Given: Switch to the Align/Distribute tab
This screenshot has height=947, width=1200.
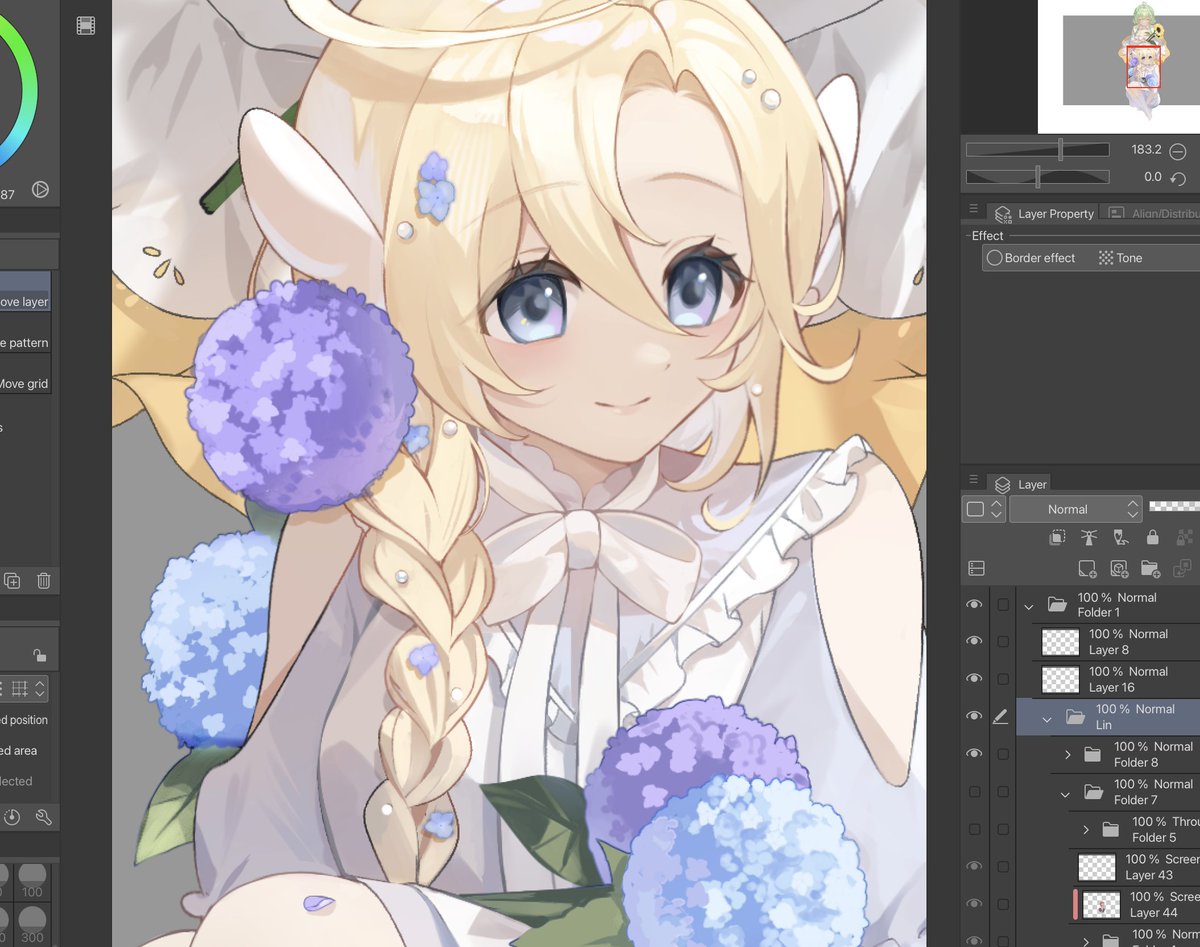Looking at the screenshot, I should pos(1152,214).
